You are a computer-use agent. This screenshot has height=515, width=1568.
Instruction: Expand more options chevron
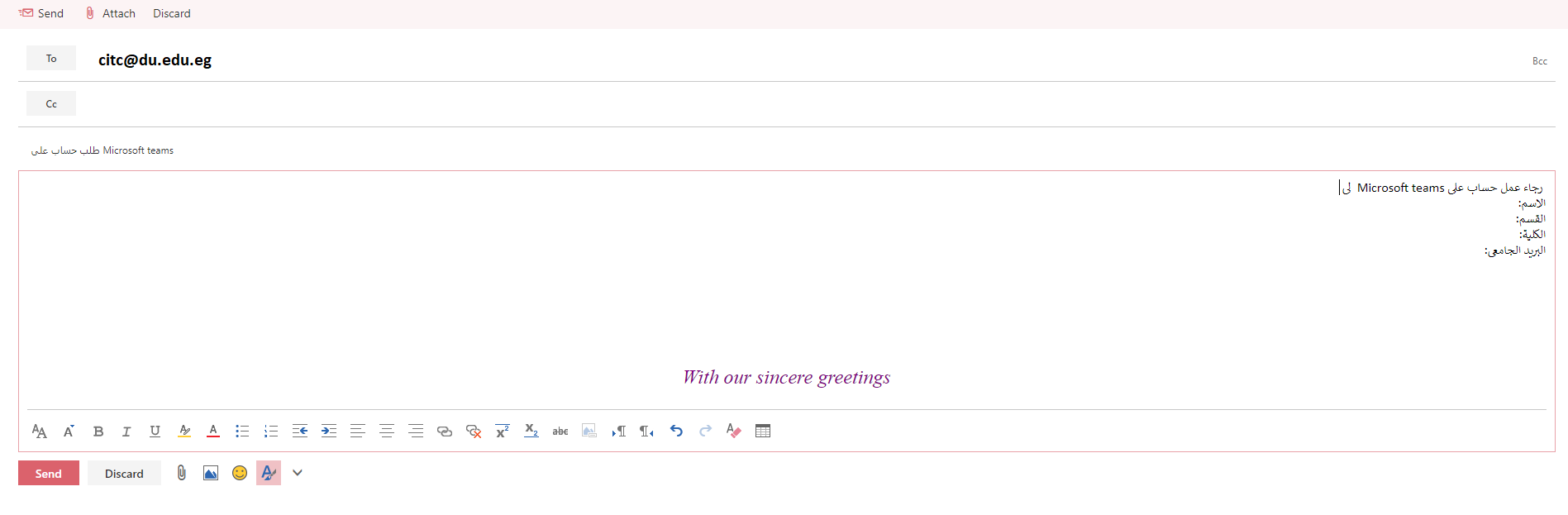click(x=298, y=473)
